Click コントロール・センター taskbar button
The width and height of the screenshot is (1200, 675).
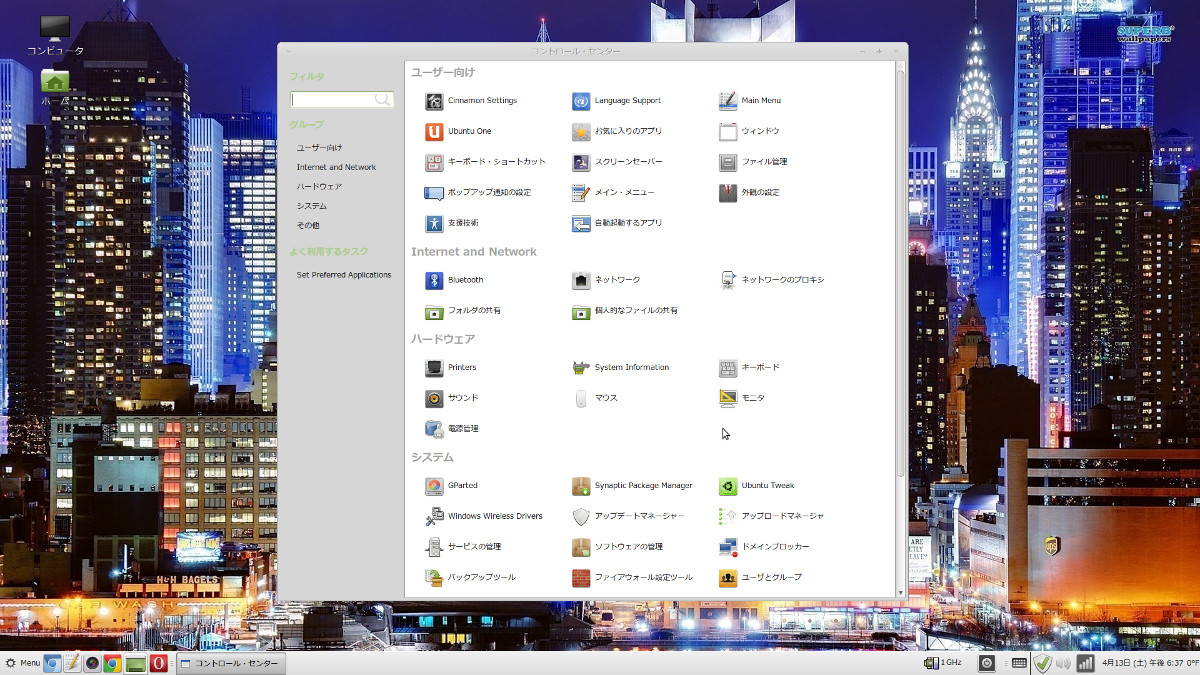coord(231,663)
